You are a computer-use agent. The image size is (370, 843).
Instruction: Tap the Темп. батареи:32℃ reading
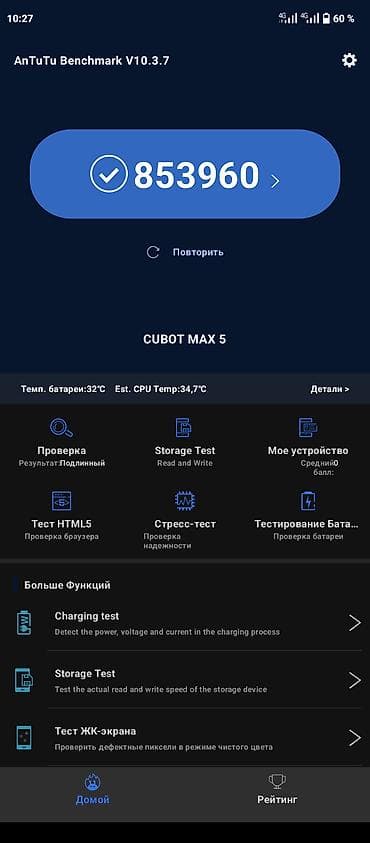click(x=63, y=389)
